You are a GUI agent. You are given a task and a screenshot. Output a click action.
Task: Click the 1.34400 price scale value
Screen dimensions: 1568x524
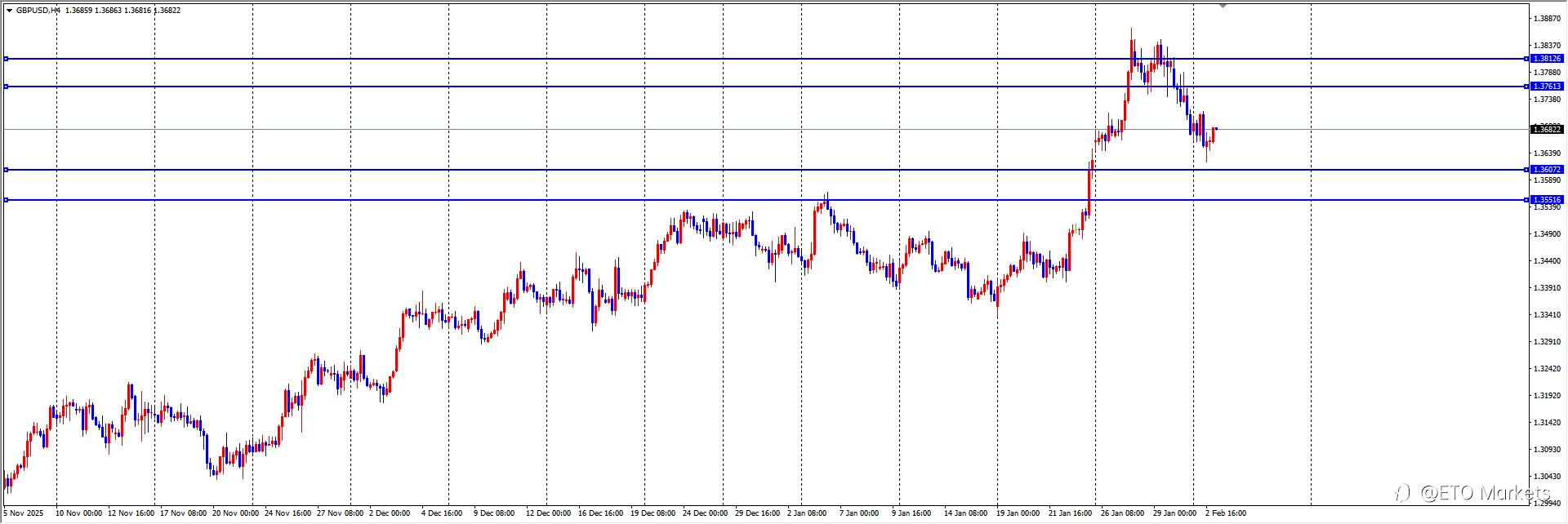coord(1548,261)
